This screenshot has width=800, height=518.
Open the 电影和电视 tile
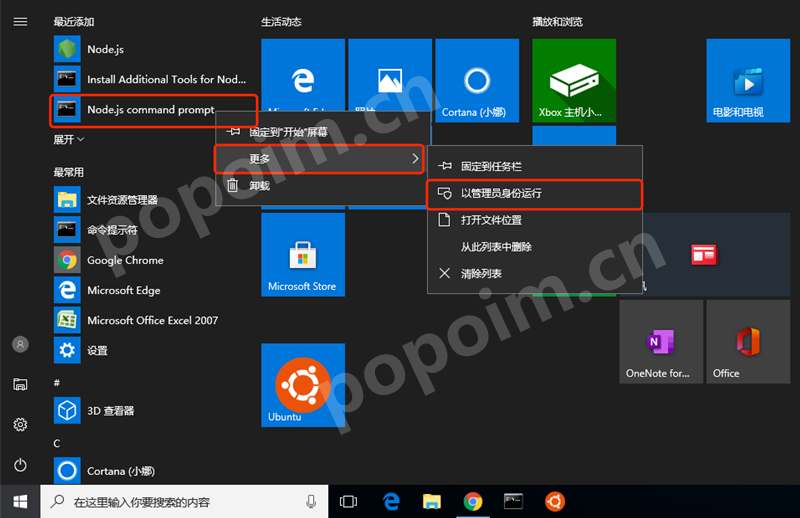[748, 81]
